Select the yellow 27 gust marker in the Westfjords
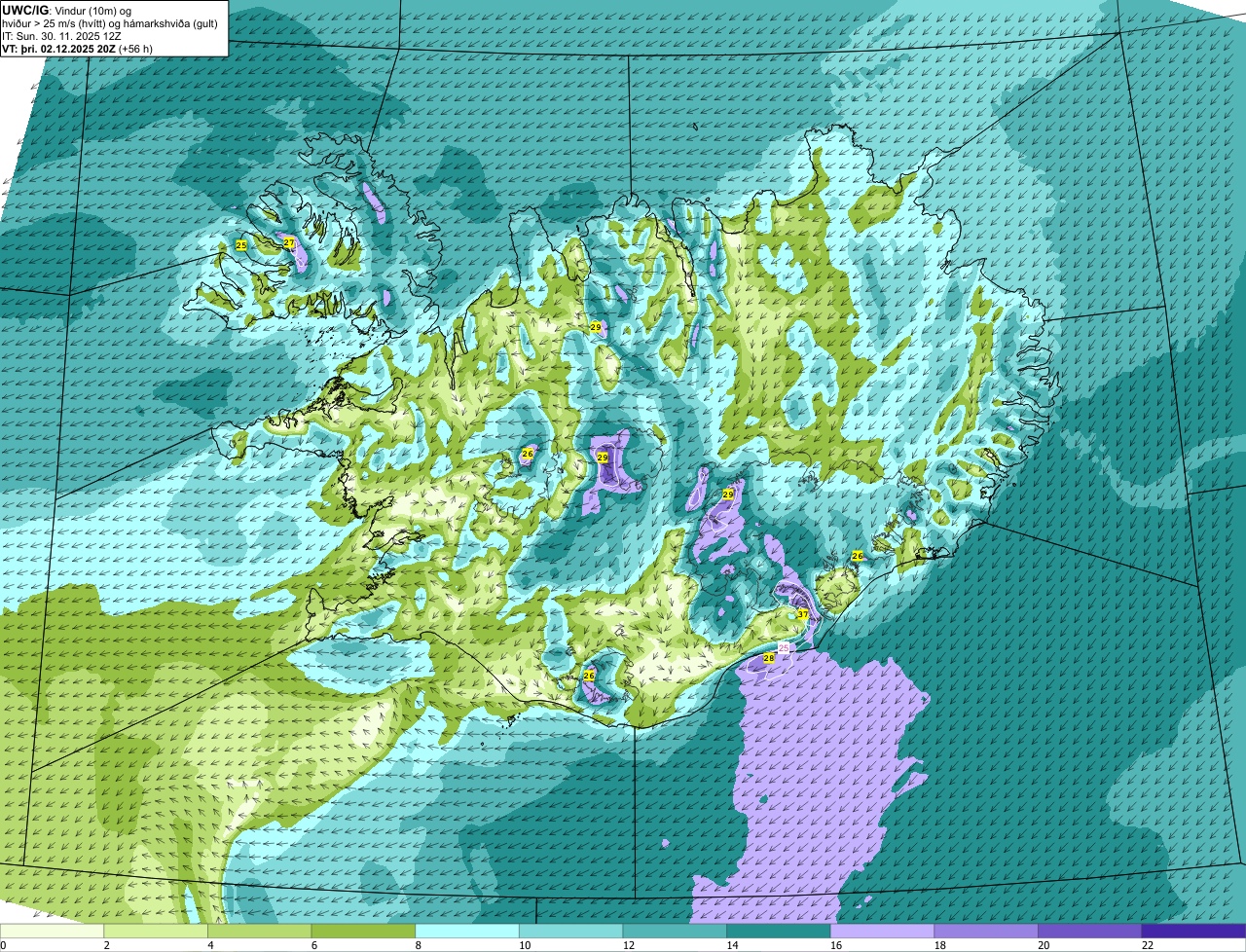The height and width of the screenshot is (952, 1246). [x=289, y=242]
